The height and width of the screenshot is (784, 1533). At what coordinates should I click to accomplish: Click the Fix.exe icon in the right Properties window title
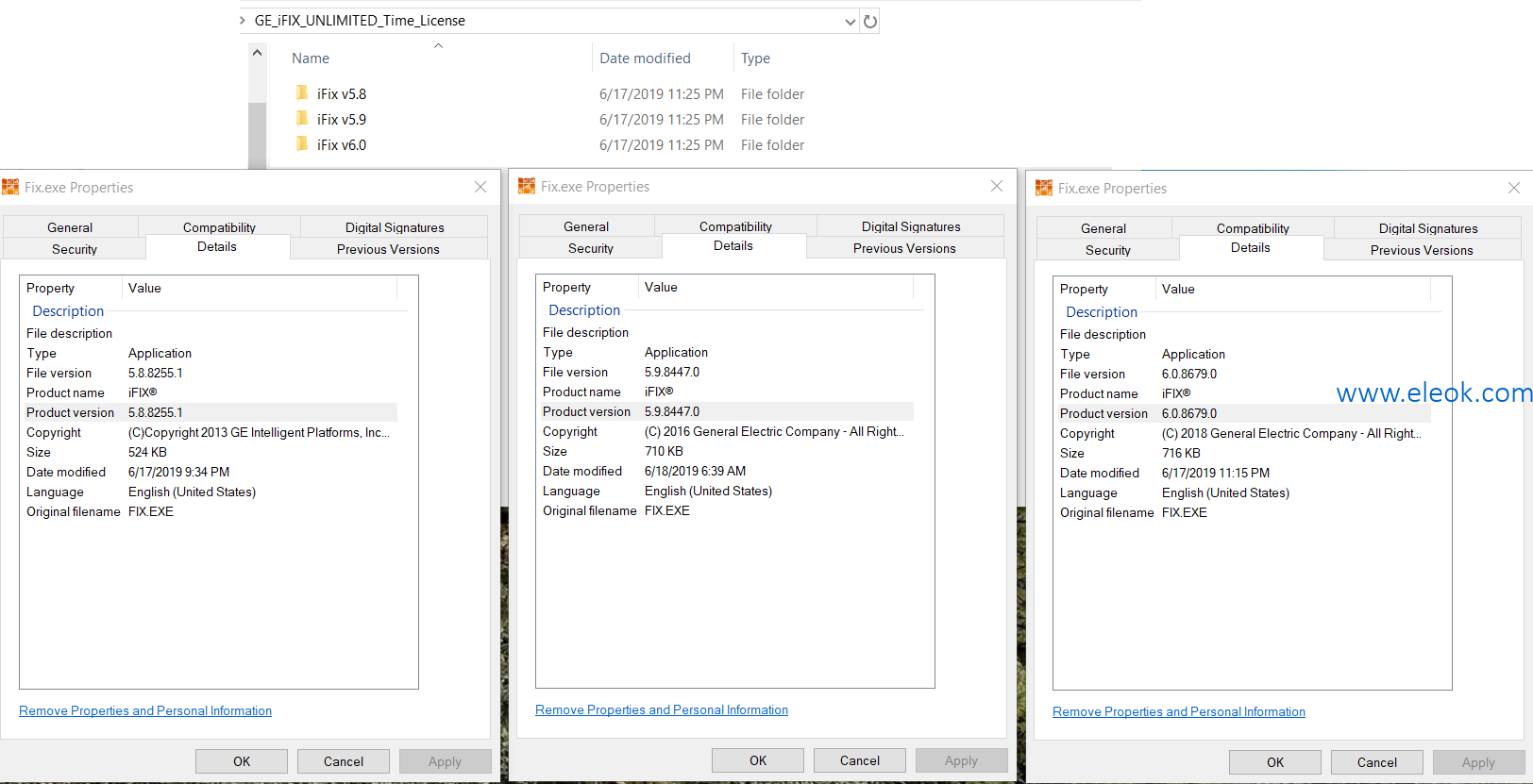pos(1044,188)
